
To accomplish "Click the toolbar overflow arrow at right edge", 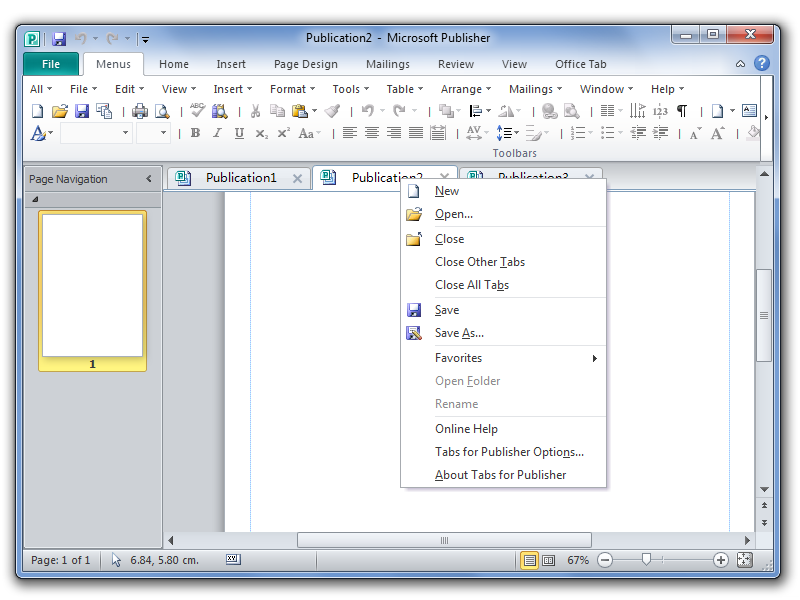I will pyautogui.click(x=766, y=117).
